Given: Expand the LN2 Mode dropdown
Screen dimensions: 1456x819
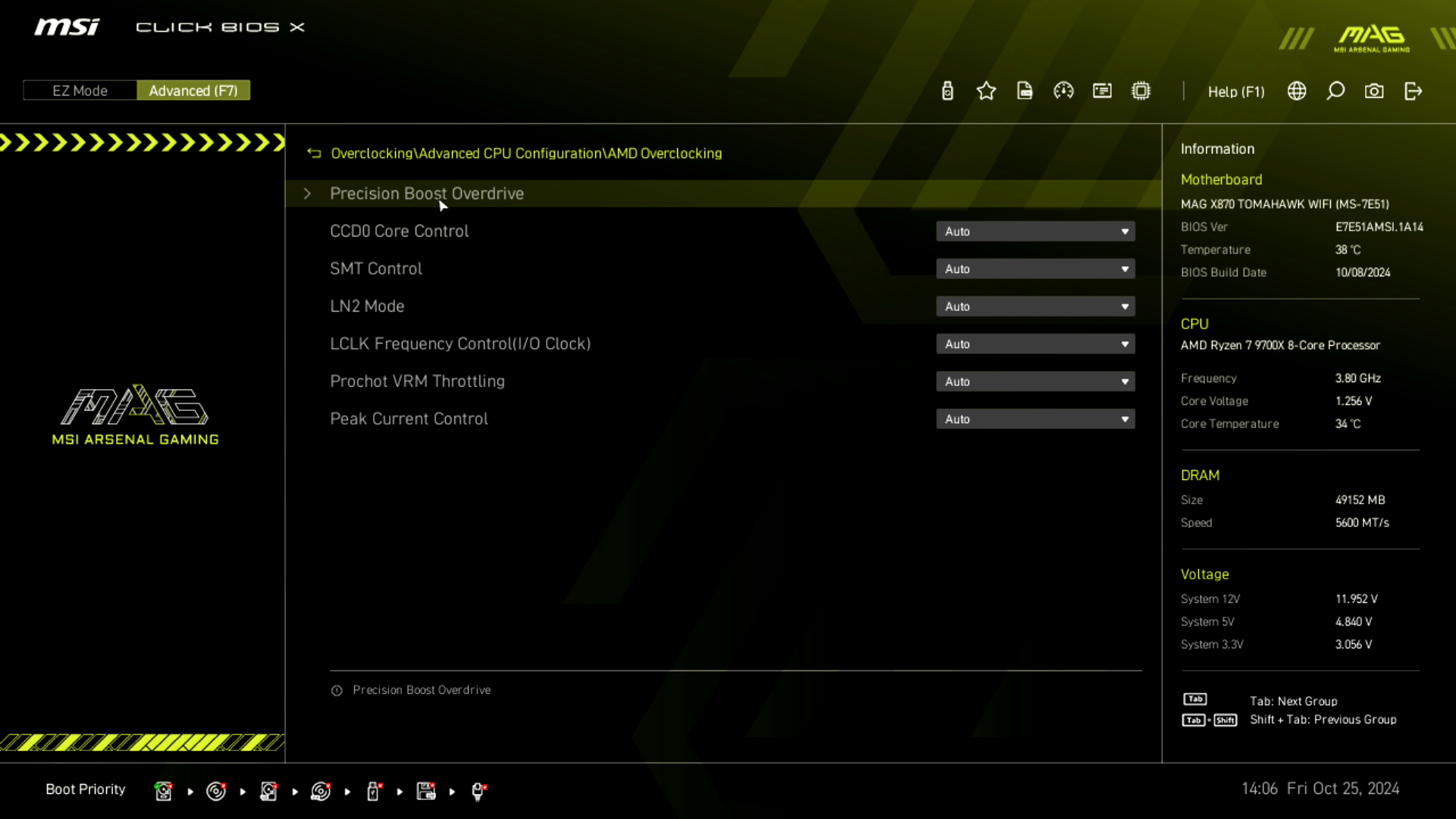Looking at the screenshot, I should [x=1035, y=306].
